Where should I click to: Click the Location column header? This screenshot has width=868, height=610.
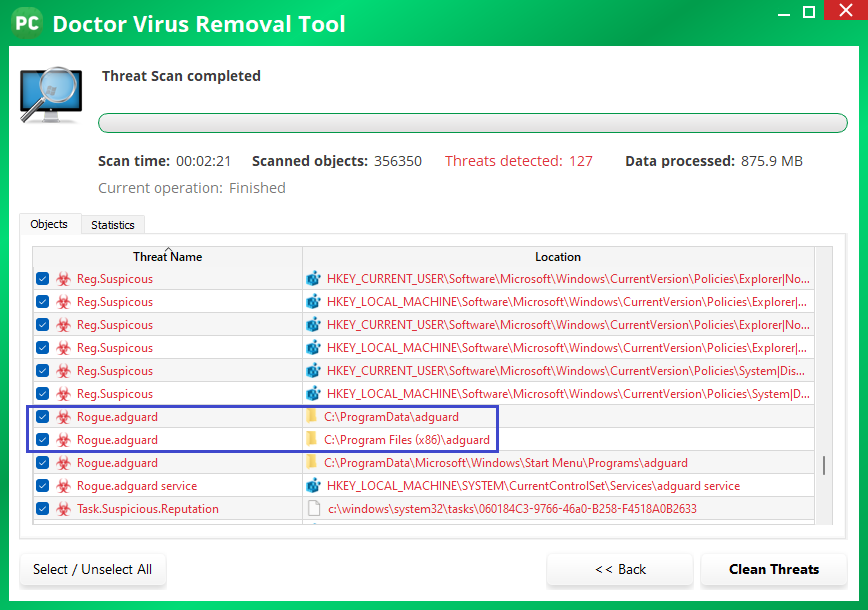tap(557, 257)
